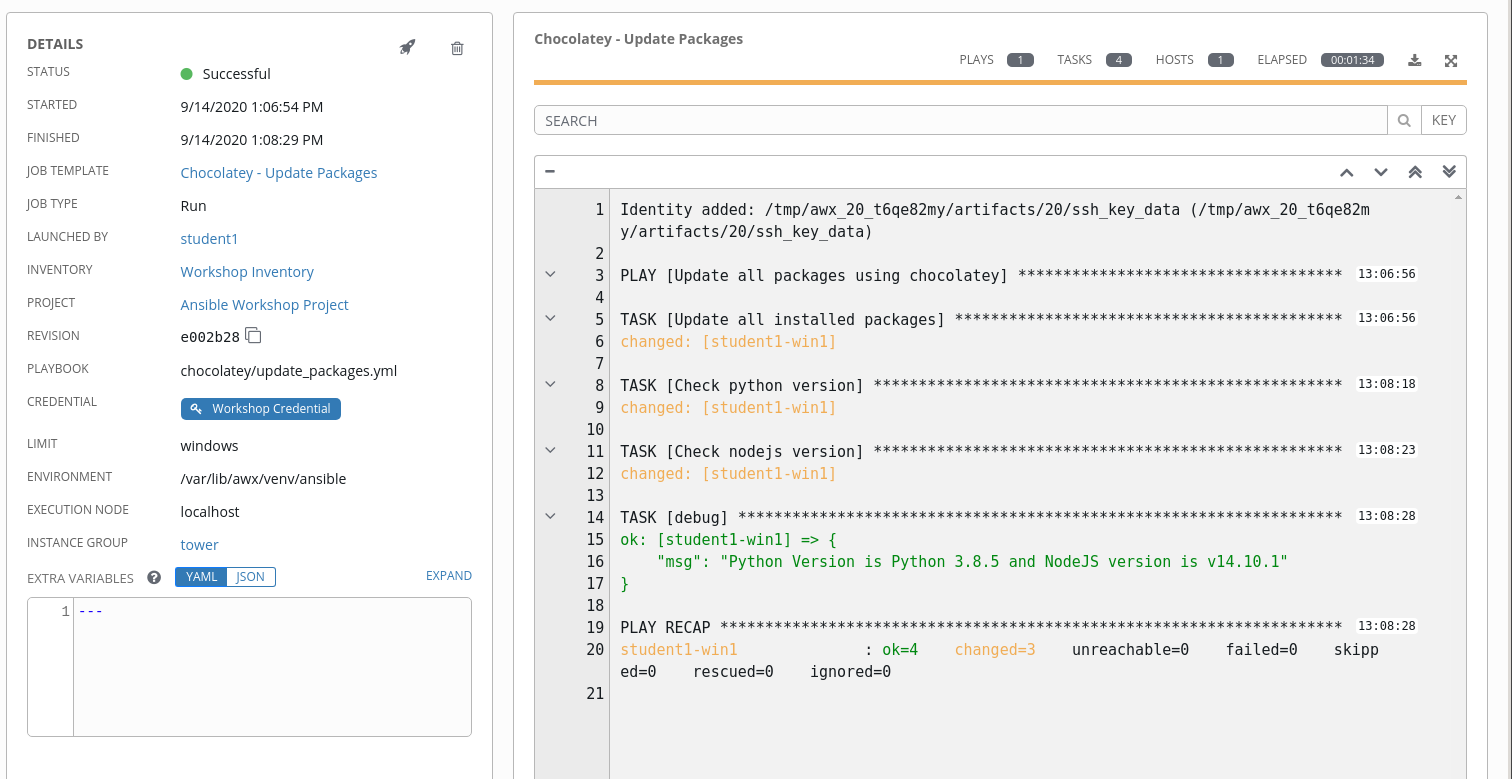Click the ELAPSED 00:01:34 badge

(x=1353, y=60)
